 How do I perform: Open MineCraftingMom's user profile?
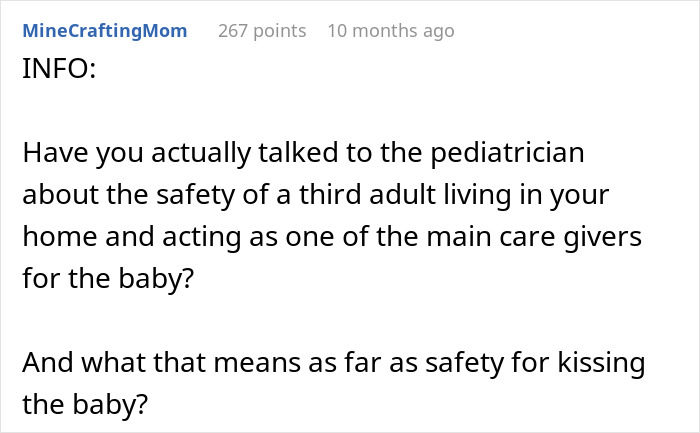coord(104,31)
